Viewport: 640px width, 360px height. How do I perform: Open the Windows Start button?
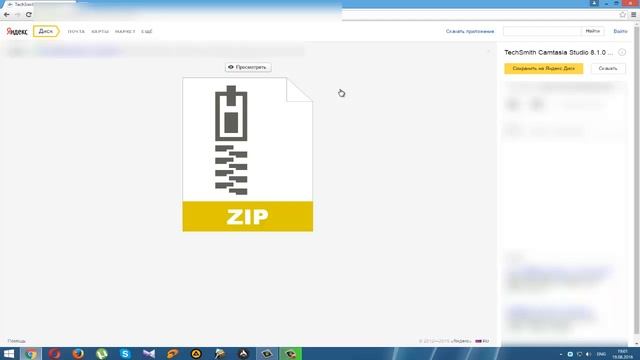9,353
